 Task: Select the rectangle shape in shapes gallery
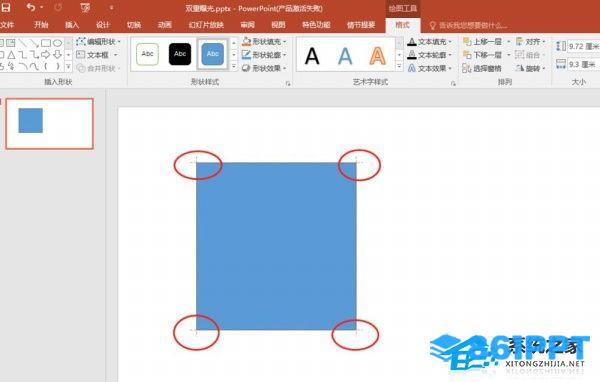tap(46, 43)
